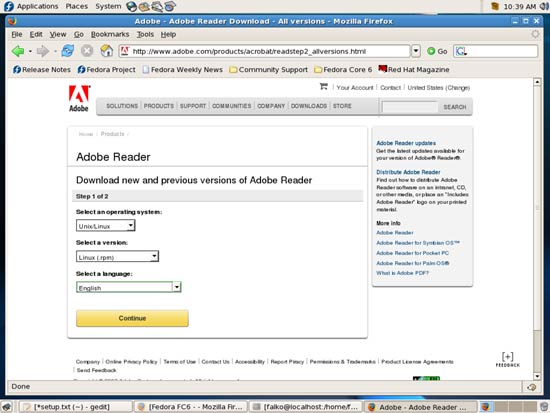The image size is (550, 413).
Task: Click the Adobe site SEARCH button
Action: 455,107
